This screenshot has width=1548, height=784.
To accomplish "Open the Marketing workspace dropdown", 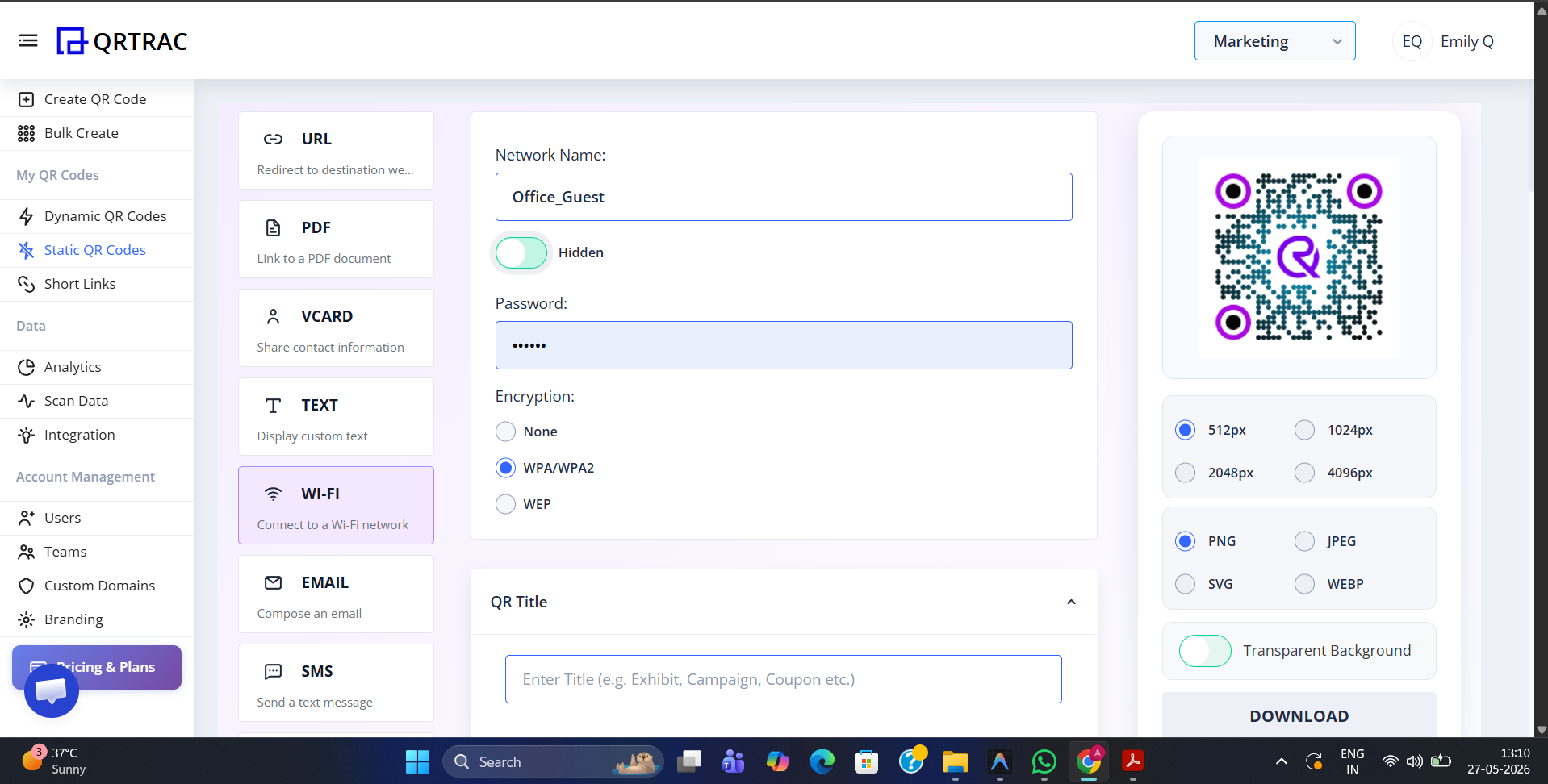I will (1274, 41).
